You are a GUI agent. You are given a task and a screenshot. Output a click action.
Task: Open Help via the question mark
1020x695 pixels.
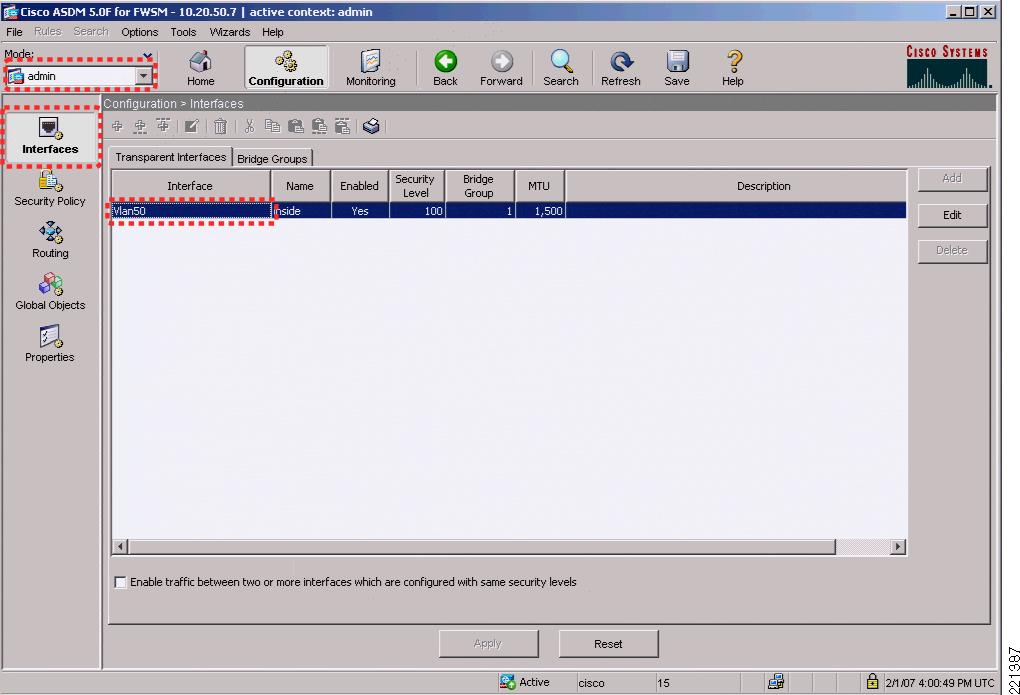point(733,68)
